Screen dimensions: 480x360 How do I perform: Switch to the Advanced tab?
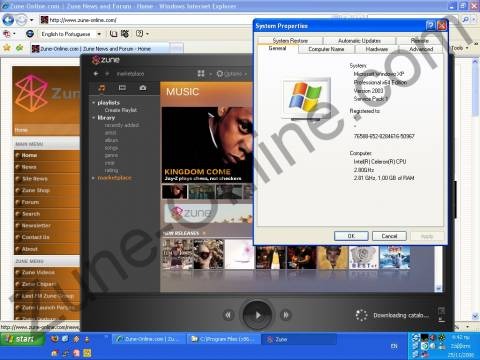tap(421, 49)
